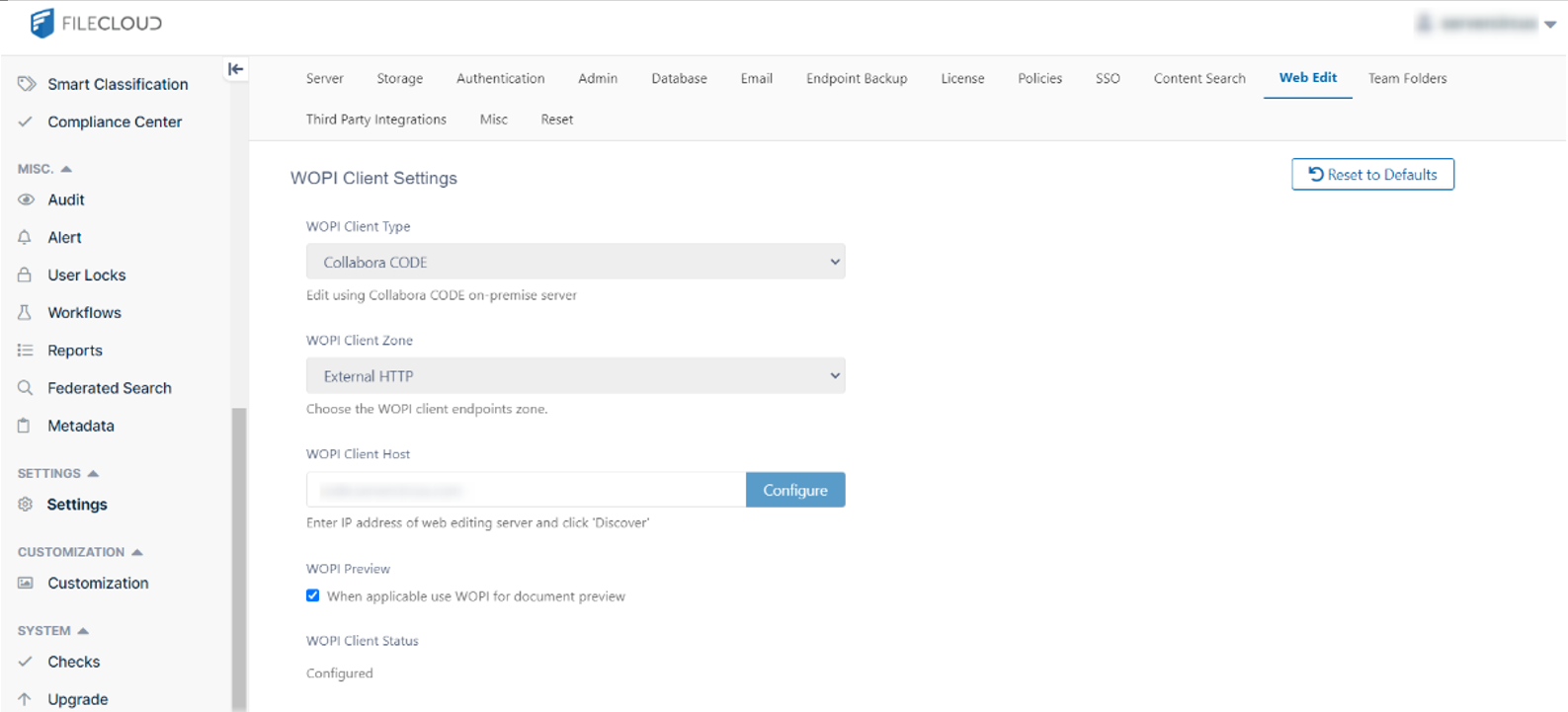
Task: Open Federated Search
Action: pyautogui.click(x=110, y=388)
